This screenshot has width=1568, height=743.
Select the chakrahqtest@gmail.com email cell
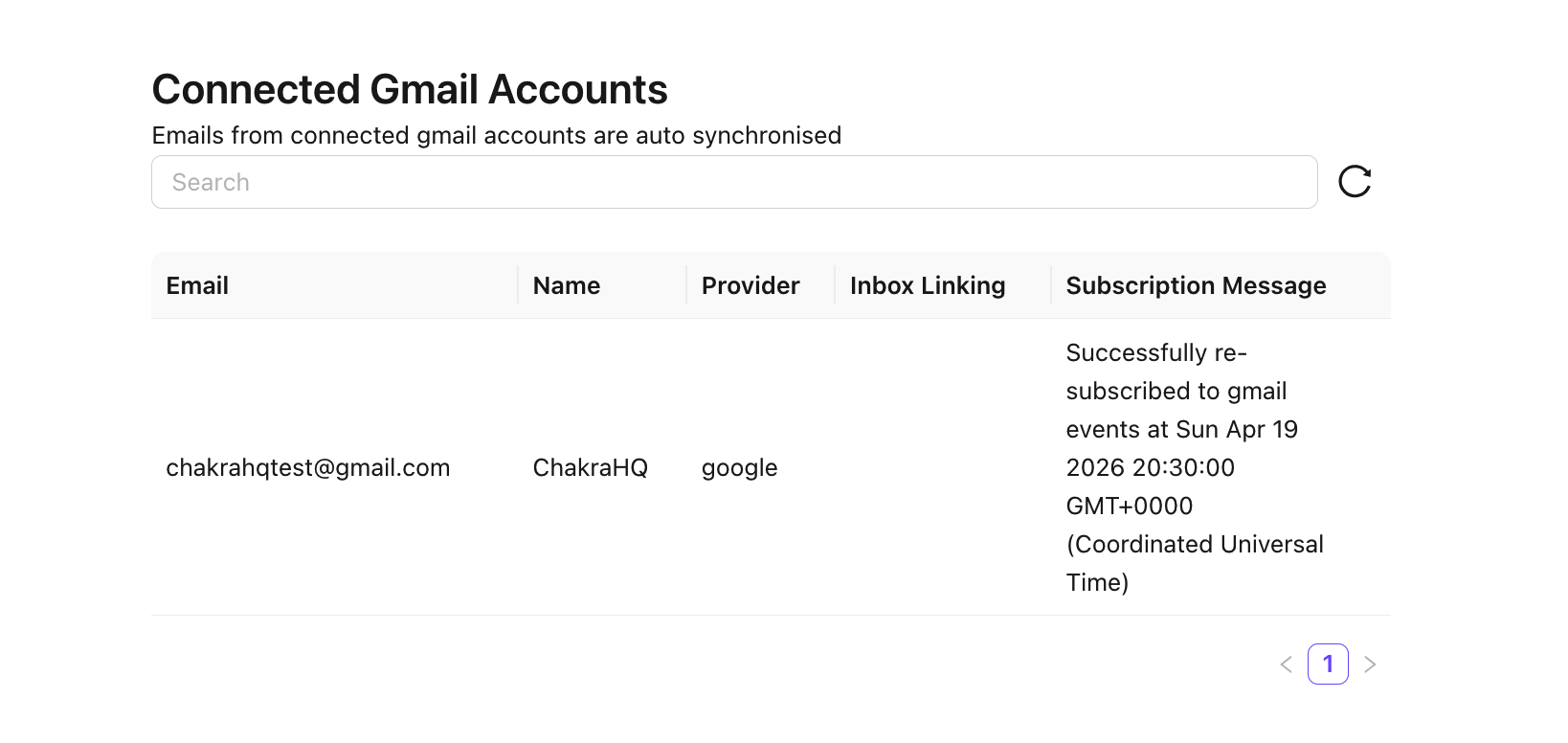(x=308, y=467)
